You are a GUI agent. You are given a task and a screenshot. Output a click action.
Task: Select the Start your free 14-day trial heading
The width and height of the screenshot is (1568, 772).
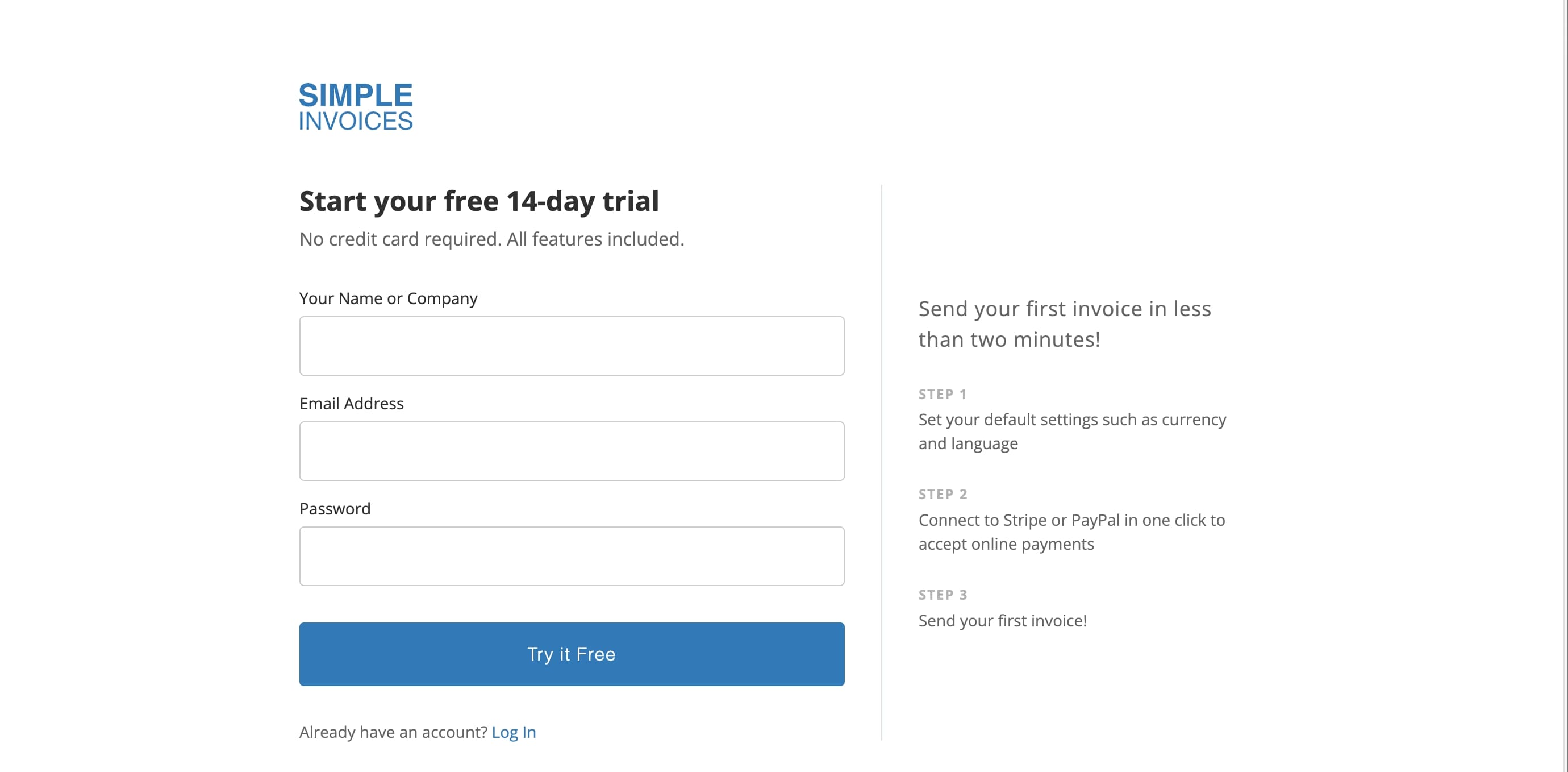tap(478, 201)
